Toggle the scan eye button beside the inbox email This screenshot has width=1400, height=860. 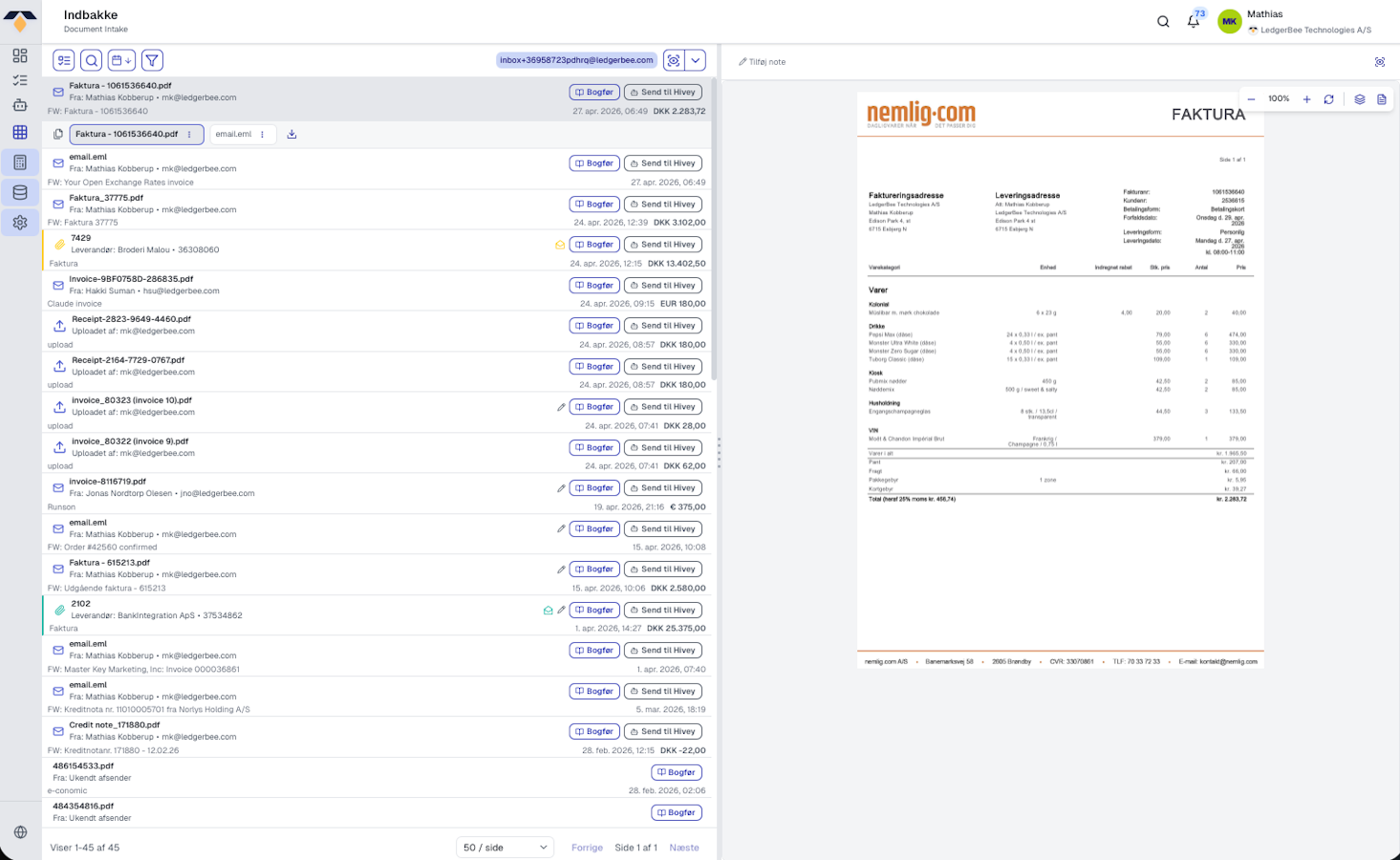674,60
